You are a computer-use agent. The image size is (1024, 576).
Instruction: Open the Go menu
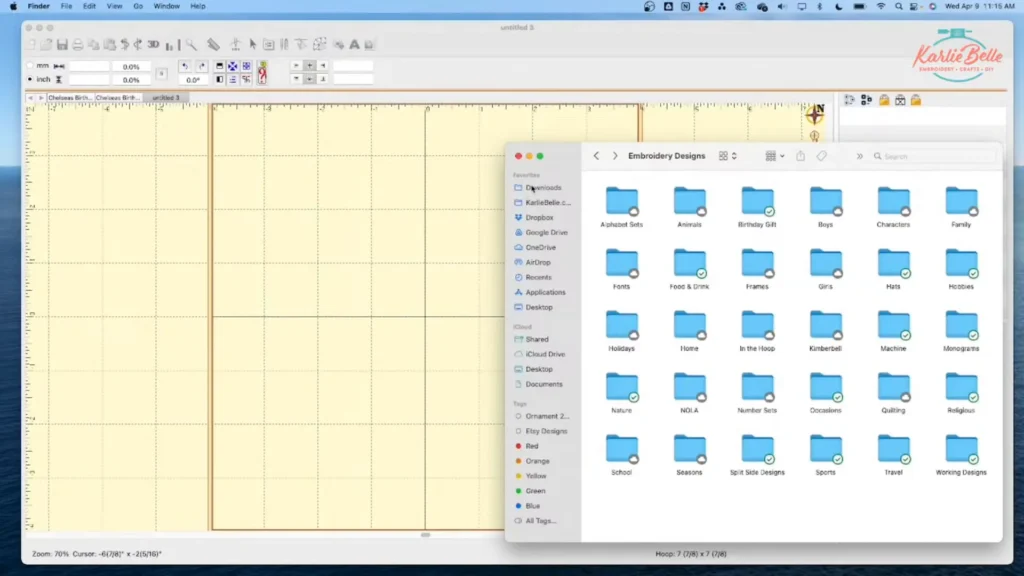tap(138, 7)
